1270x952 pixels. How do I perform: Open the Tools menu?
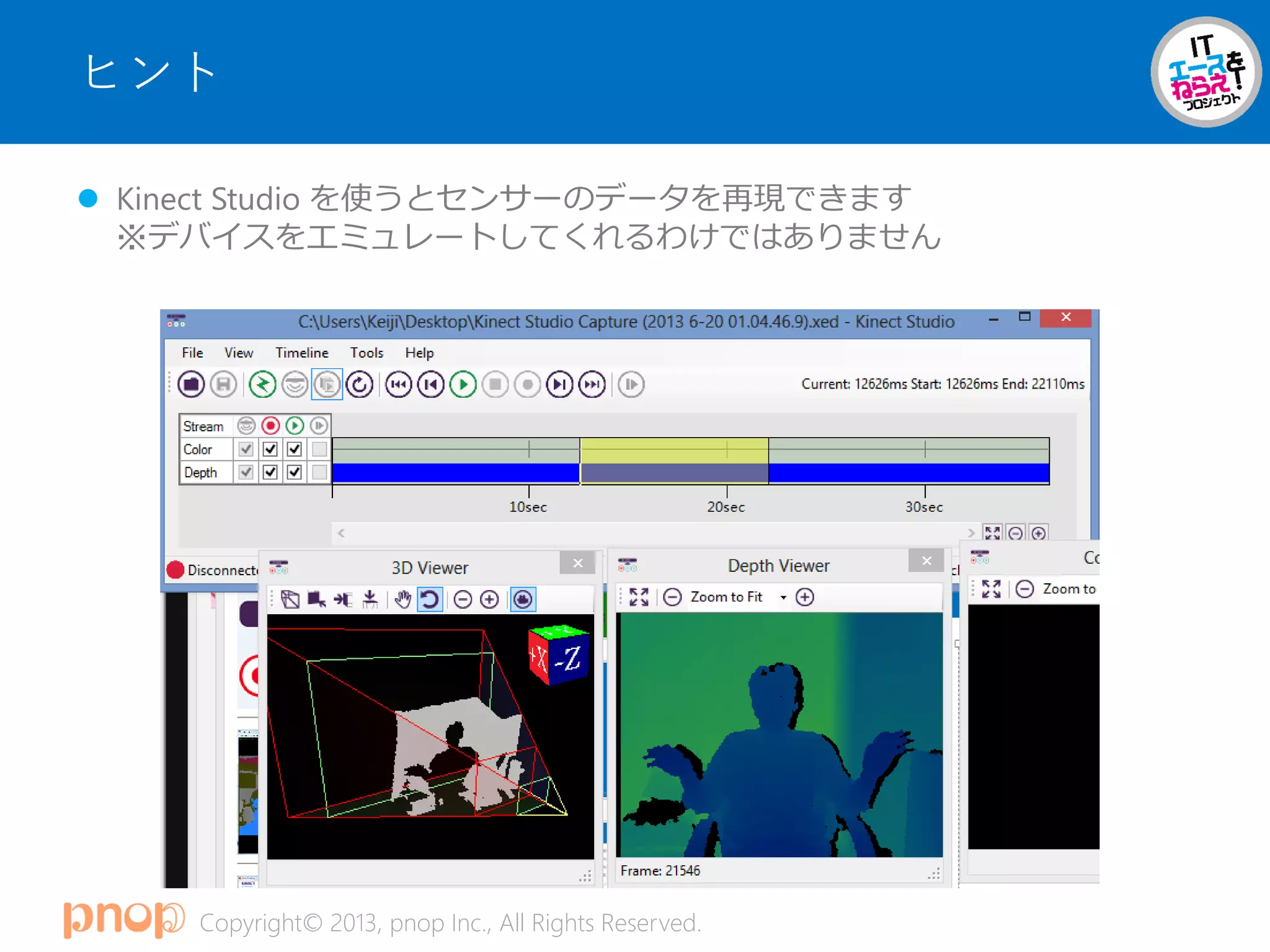[366, 353]
